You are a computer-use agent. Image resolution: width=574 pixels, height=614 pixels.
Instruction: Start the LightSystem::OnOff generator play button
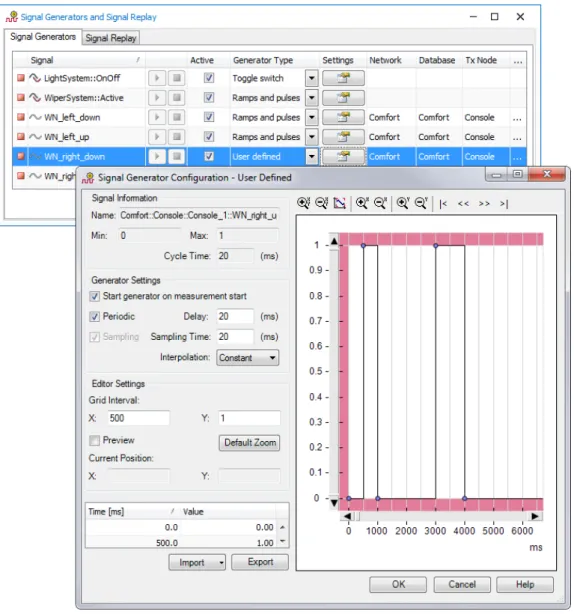coord(157,78)
